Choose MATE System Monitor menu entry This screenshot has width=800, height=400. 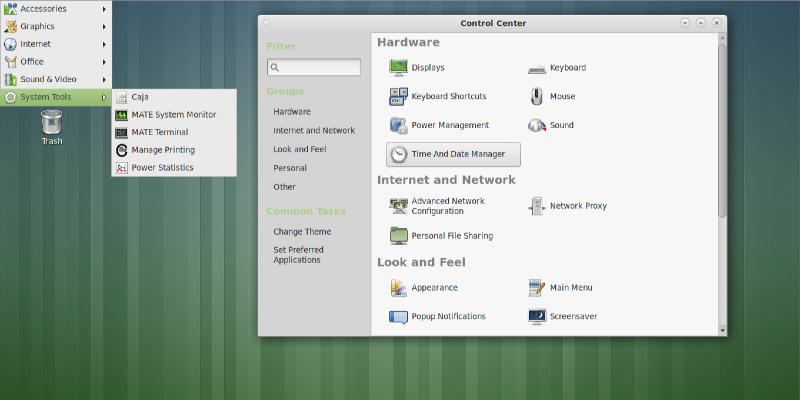pos(173,115)
